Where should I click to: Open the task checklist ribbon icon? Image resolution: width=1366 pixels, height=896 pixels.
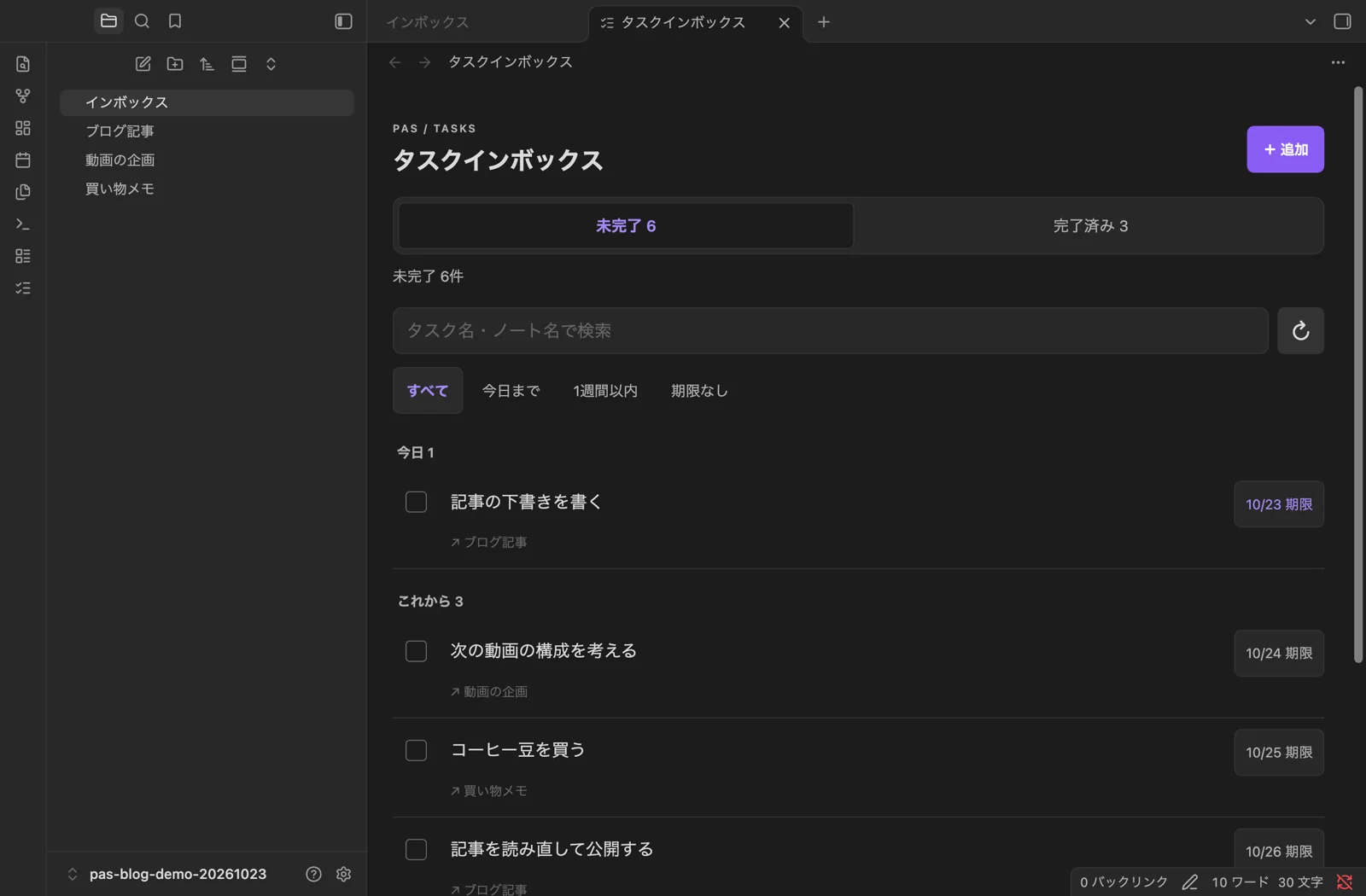23,288
